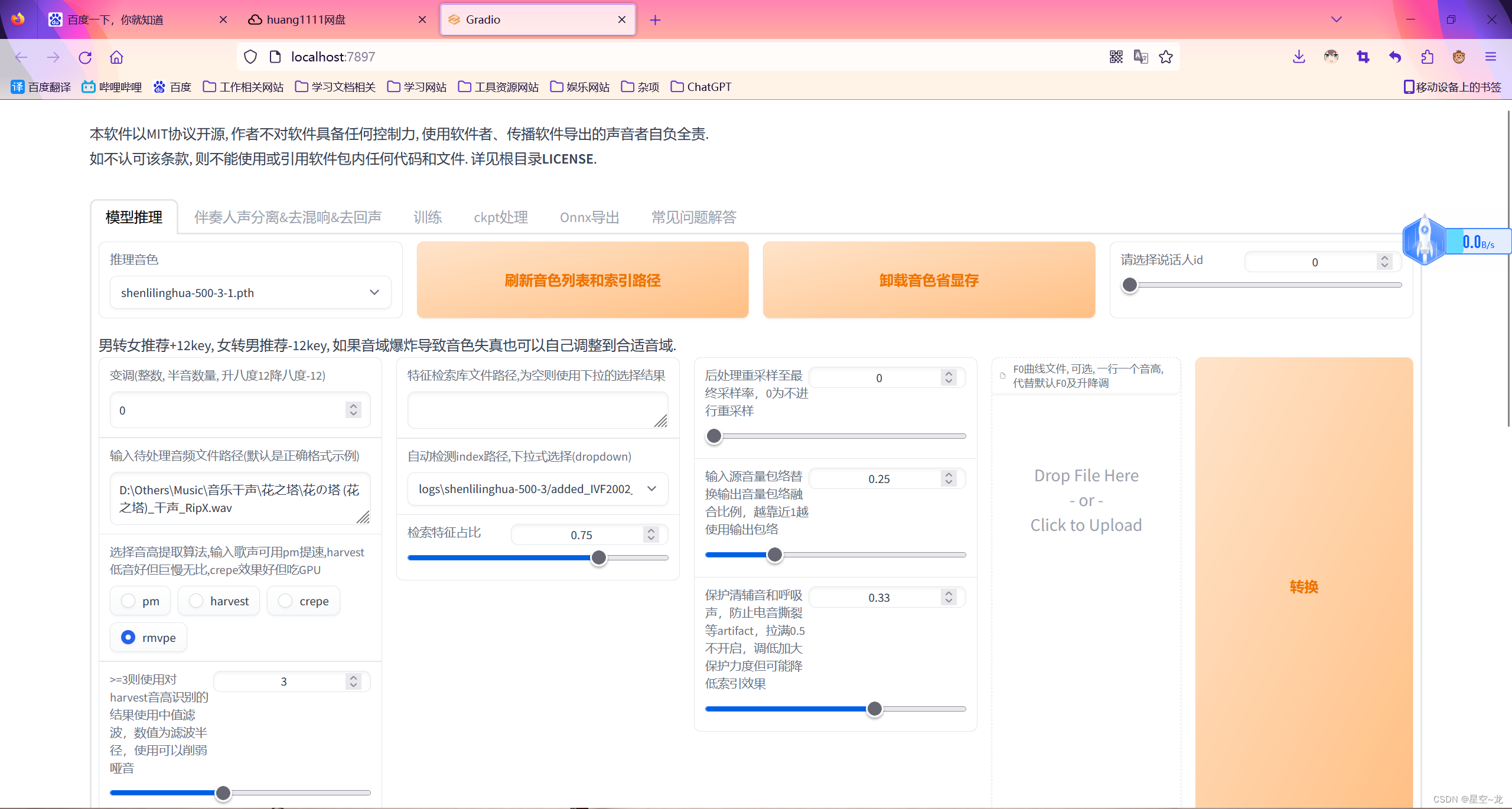The width and height of the screenshot is (1512, 809).
Task: Choose the crepe pitch extraction option
Action: click(285, 601)
